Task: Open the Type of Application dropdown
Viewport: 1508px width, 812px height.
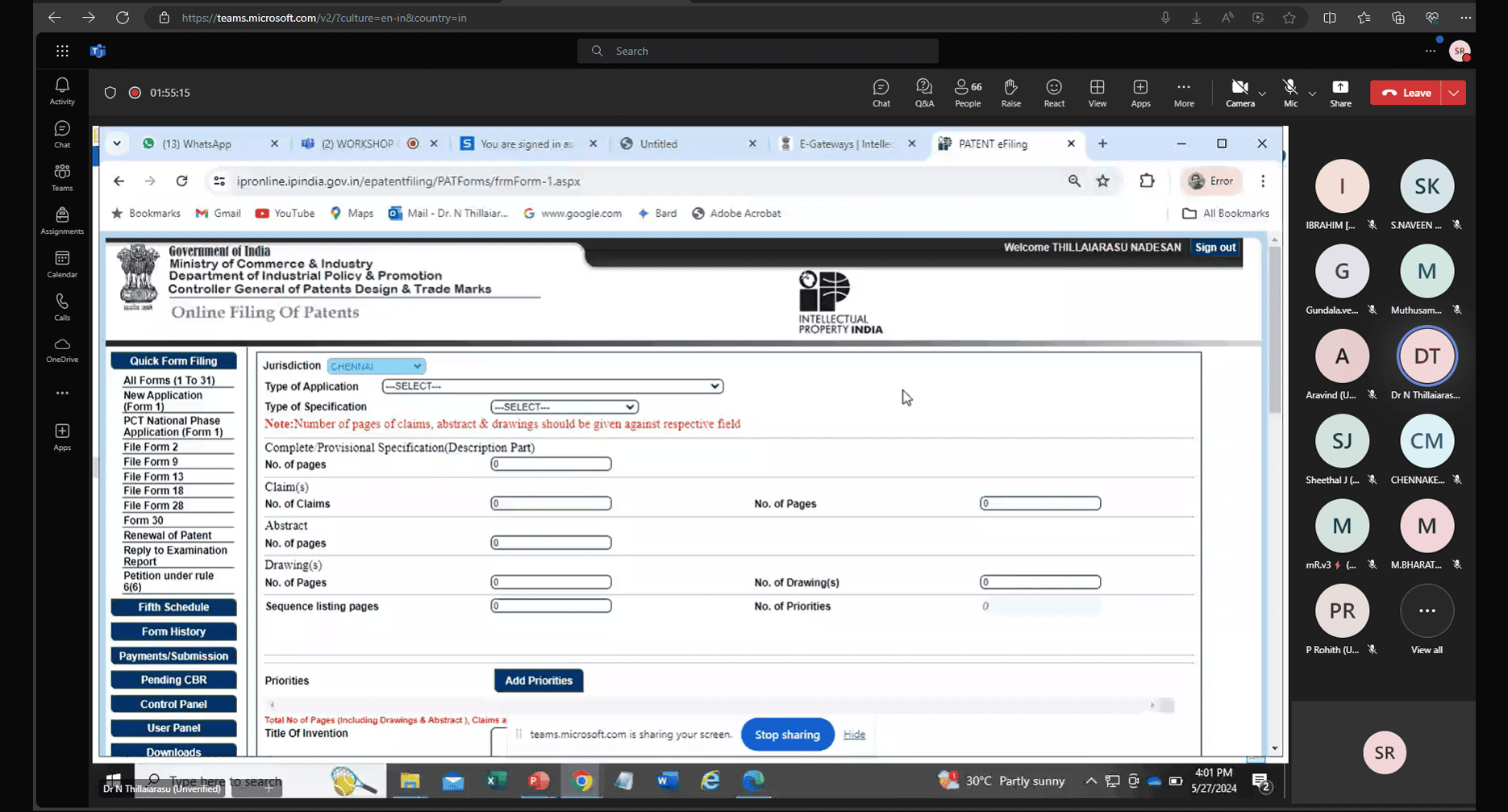Action: pos(552,386)
